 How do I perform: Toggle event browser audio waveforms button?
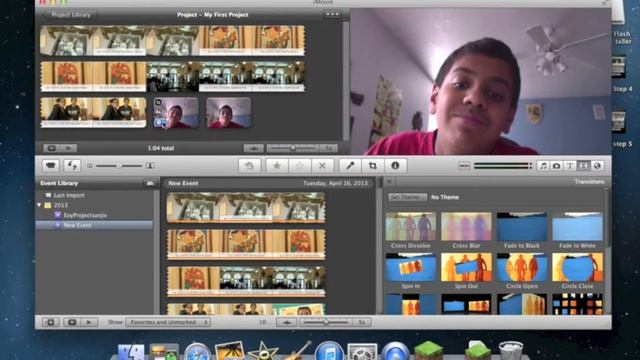pos(287,322)
